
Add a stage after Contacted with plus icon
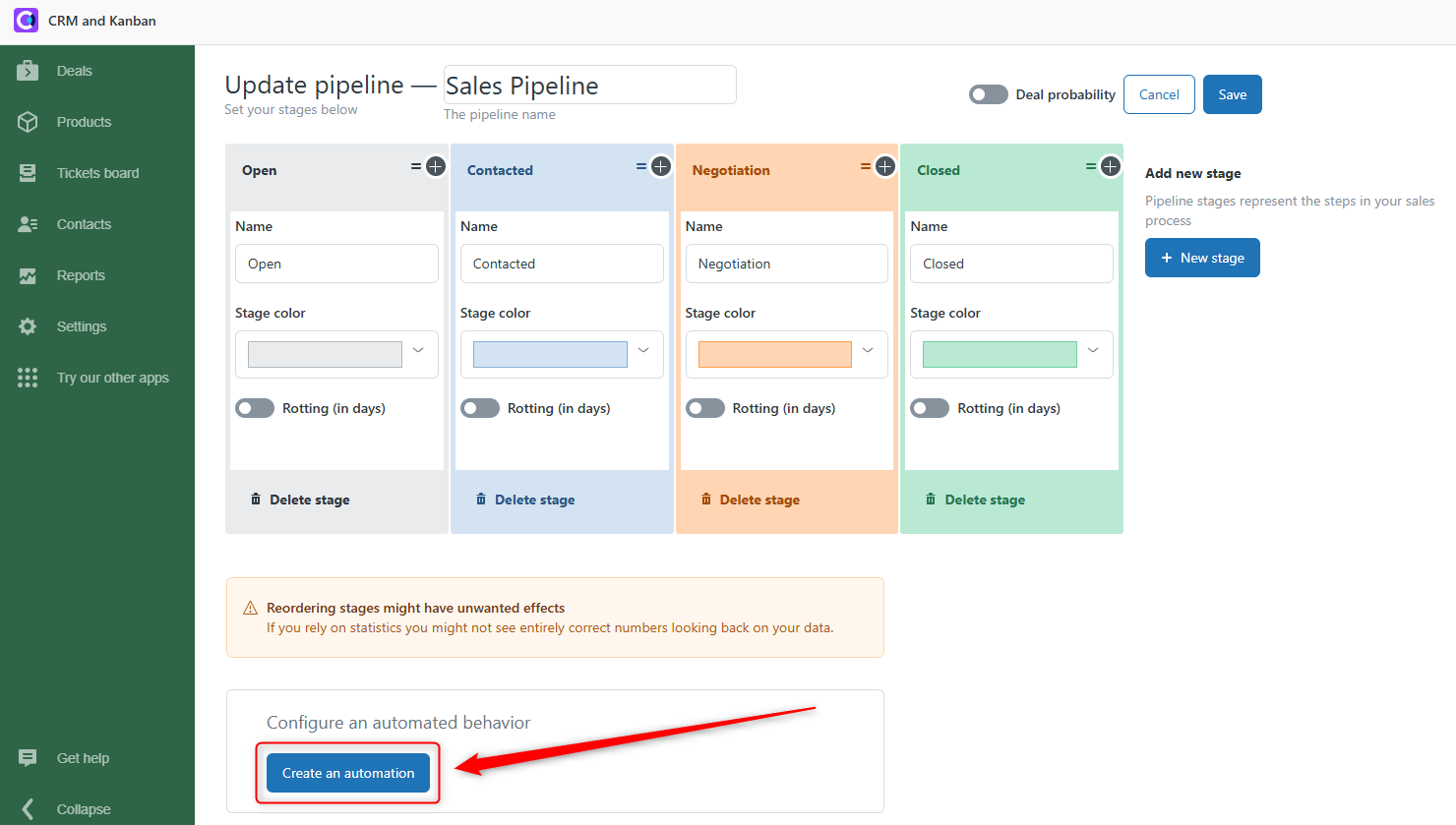click(661, 166)
